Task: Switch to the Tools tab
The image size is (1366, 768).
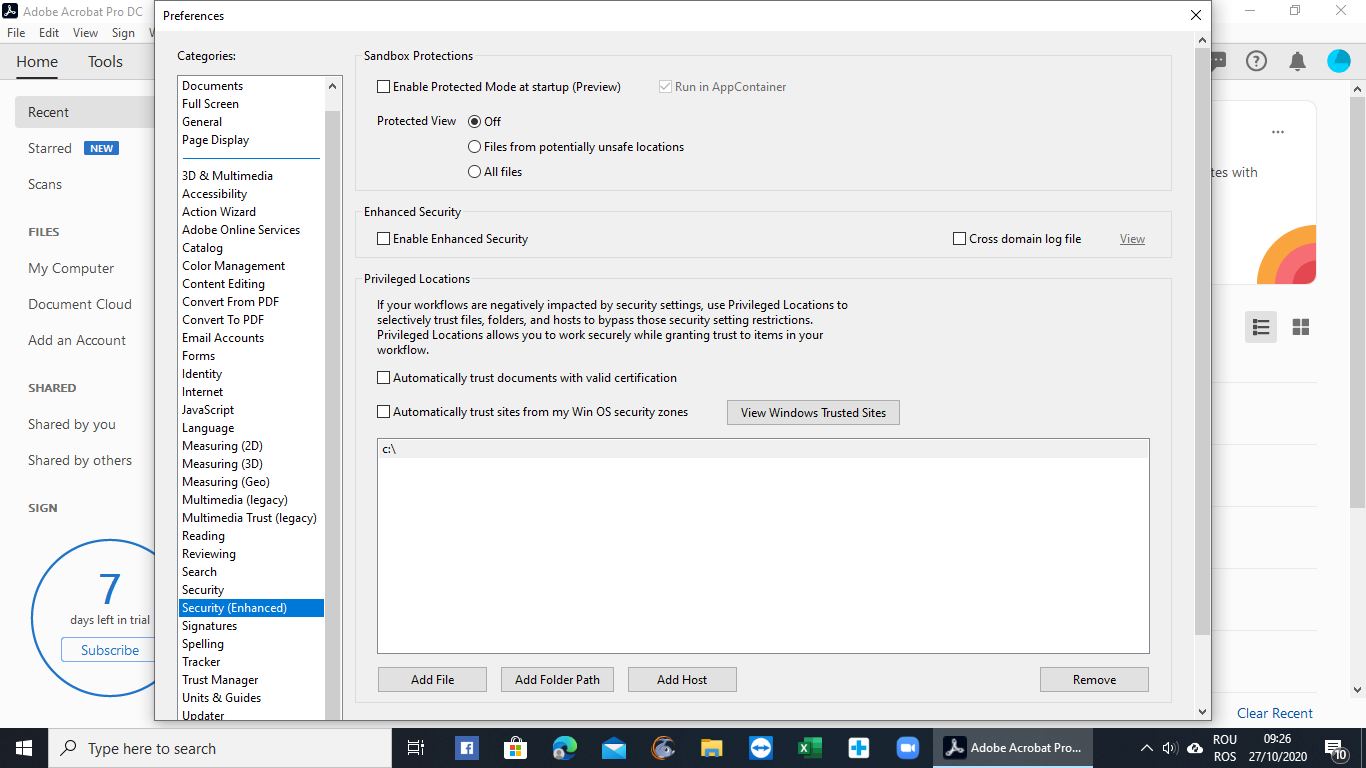Action: pyautogui.click(x=105, y=62)
